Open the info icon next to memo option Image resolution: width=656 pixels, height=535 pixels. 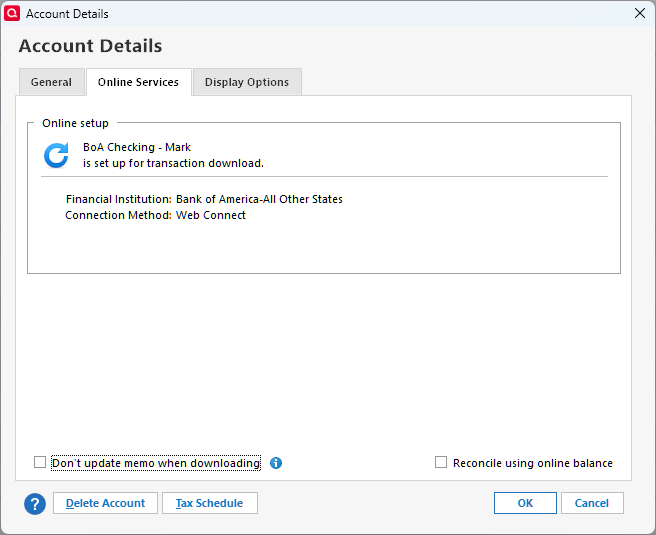[276, 463]
